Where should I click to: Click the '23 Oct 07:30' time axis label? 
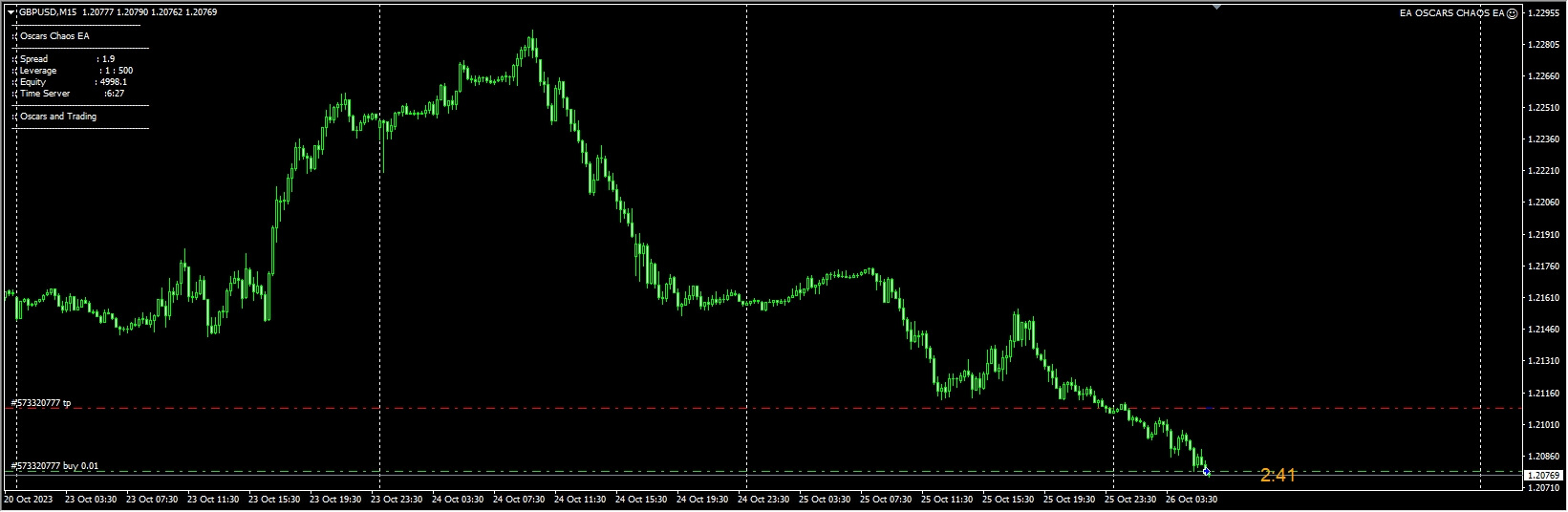(152, 499)
